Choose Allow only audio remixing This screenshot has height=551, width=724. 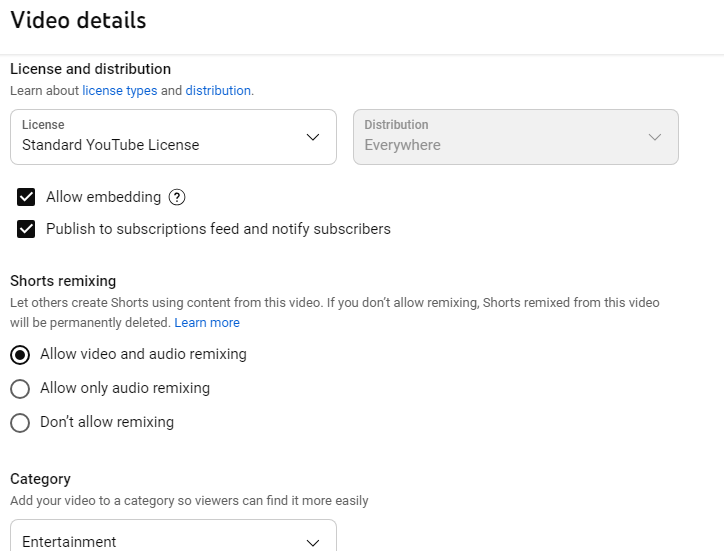20,389
